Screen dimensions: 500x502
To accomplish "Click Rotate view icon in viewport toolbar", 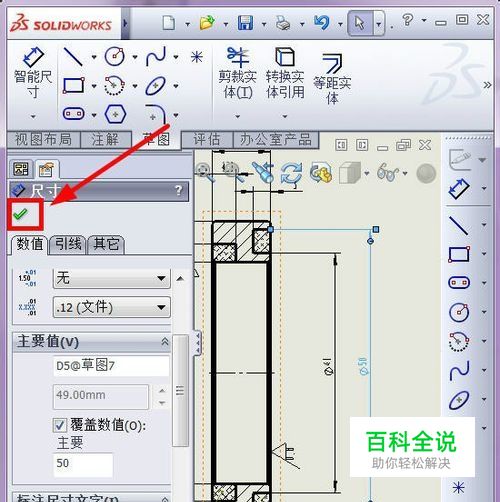I will 291,173.
